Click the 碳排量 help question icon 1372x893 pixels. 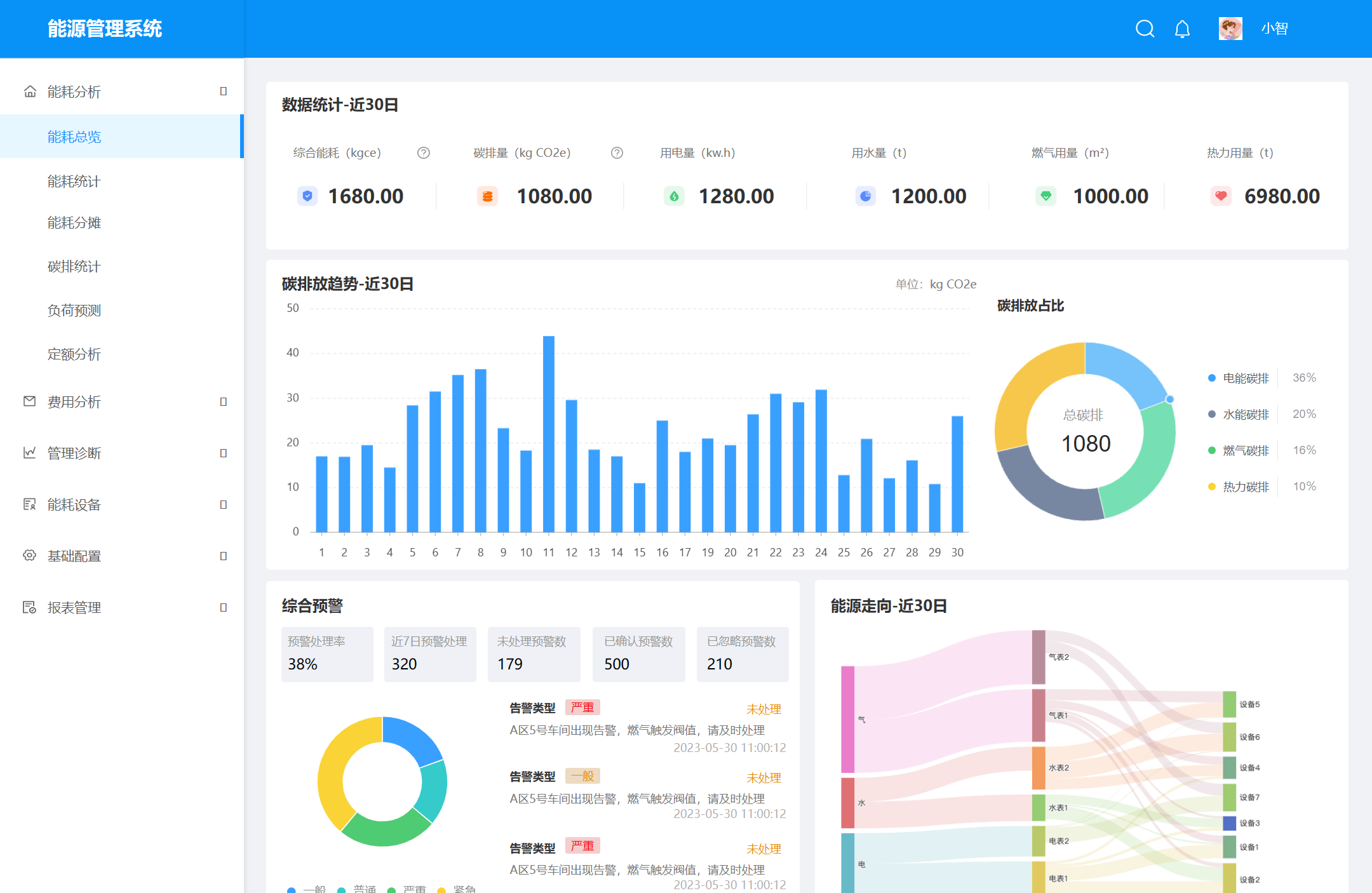(x=617, y=153)
